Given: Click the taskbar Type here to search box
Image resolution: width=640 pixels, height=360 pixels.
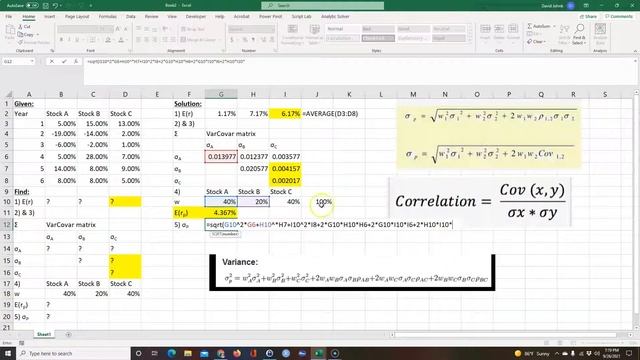Looking at the screenshot, I should pyautogui.click(x=73, y=353).
